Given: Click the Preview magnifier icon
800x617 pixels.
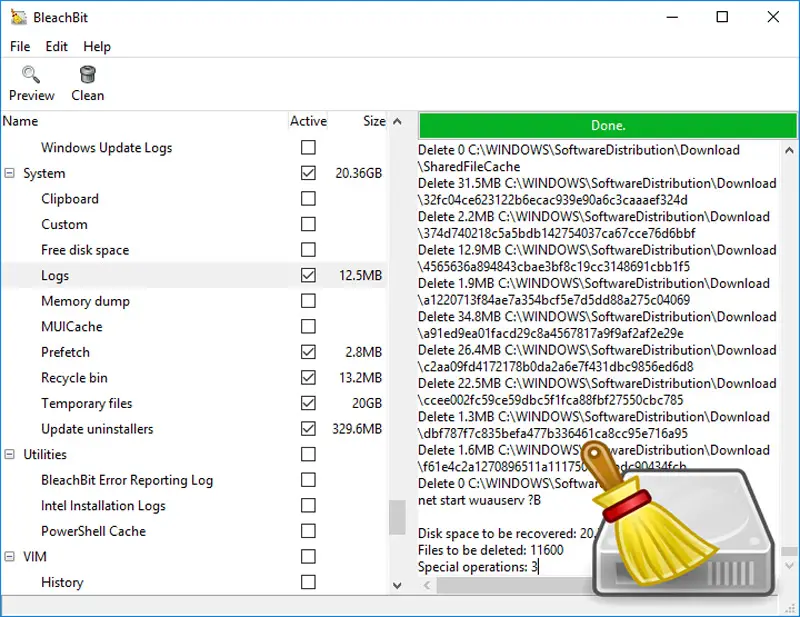Looking at the screenshot, I should tap(31, 75).
